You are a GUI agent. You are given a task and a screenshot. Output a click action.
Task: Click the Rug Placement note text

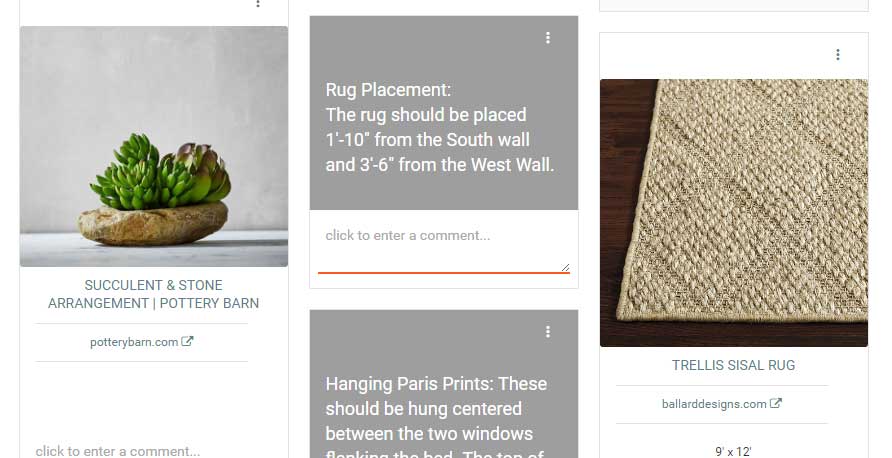point(440,127)
